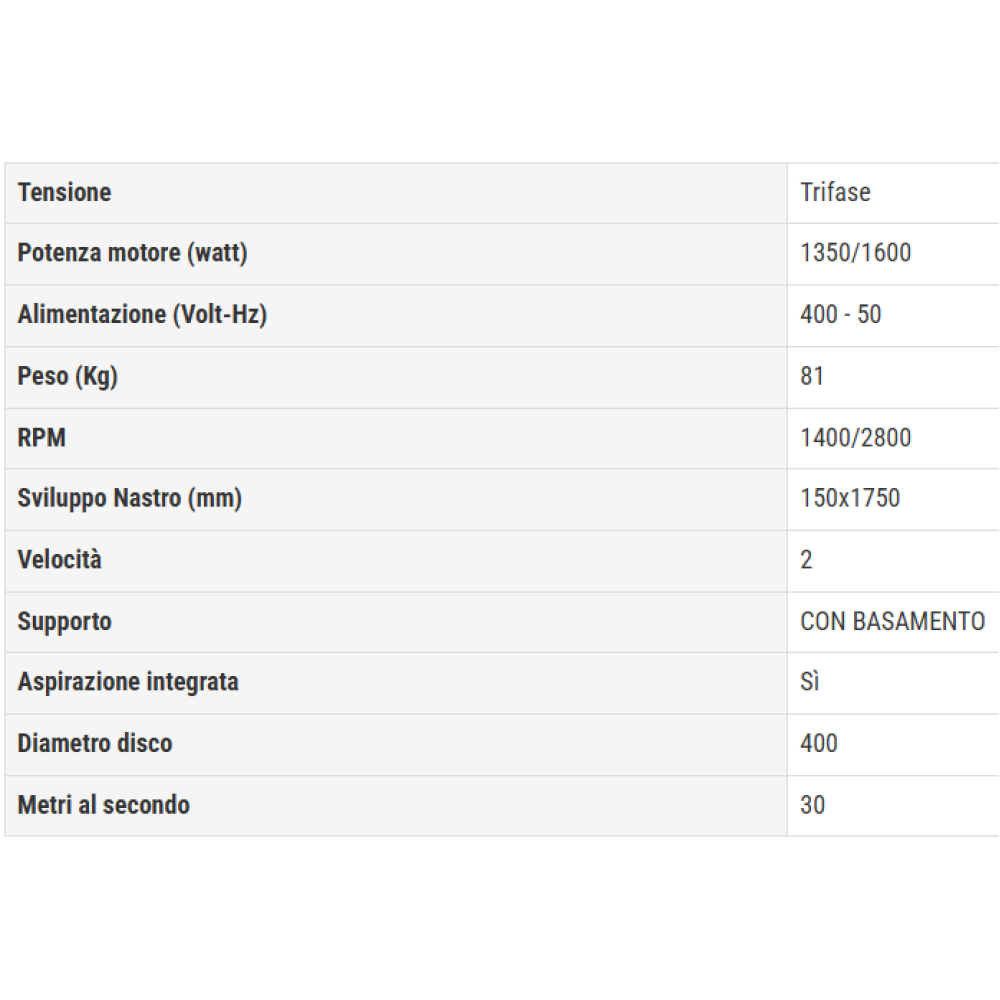Select the CON BASAMENTO value

[x=893, y=622]
